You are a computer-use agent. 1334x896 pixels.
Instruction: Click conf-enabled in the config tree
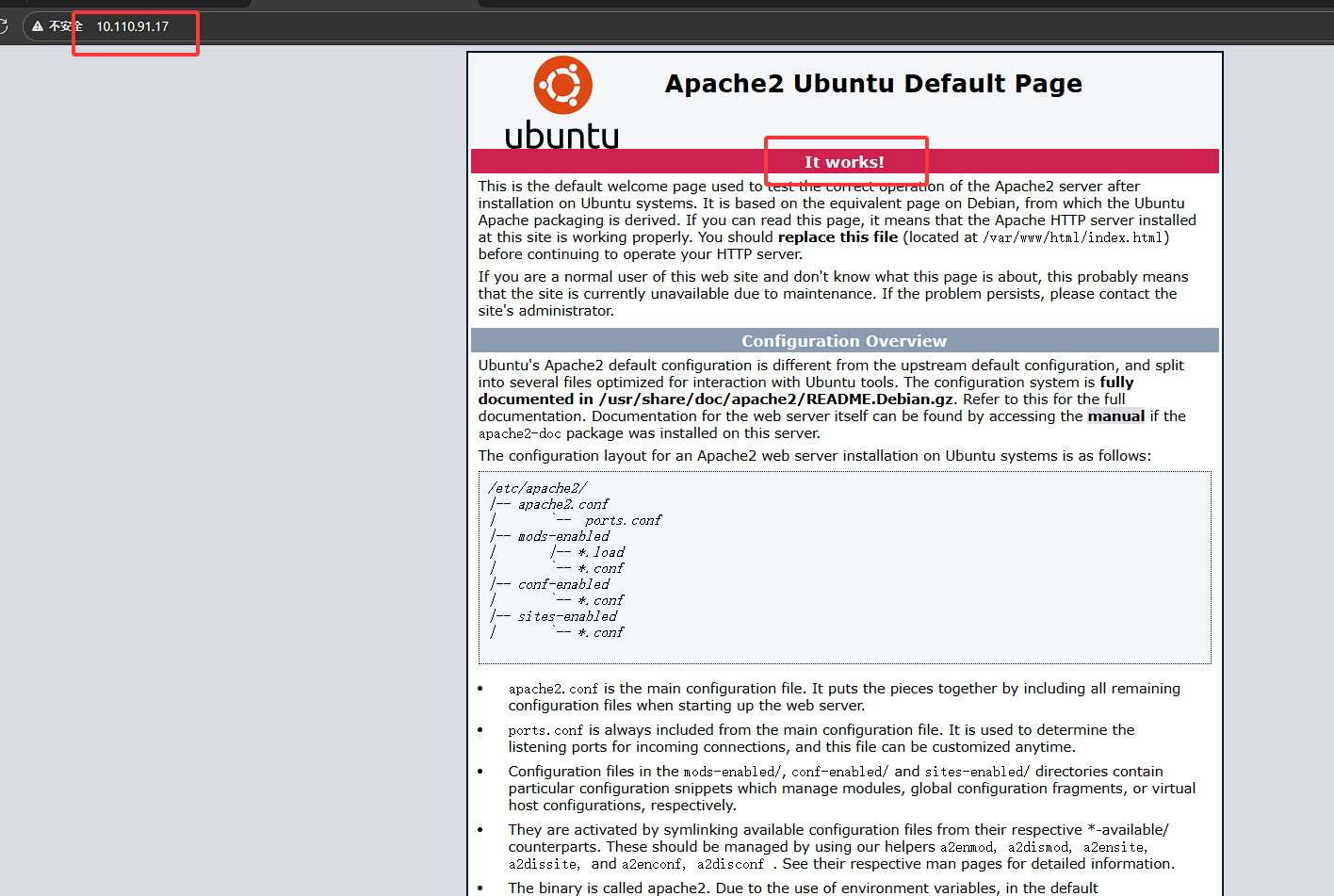click(563, 584)
